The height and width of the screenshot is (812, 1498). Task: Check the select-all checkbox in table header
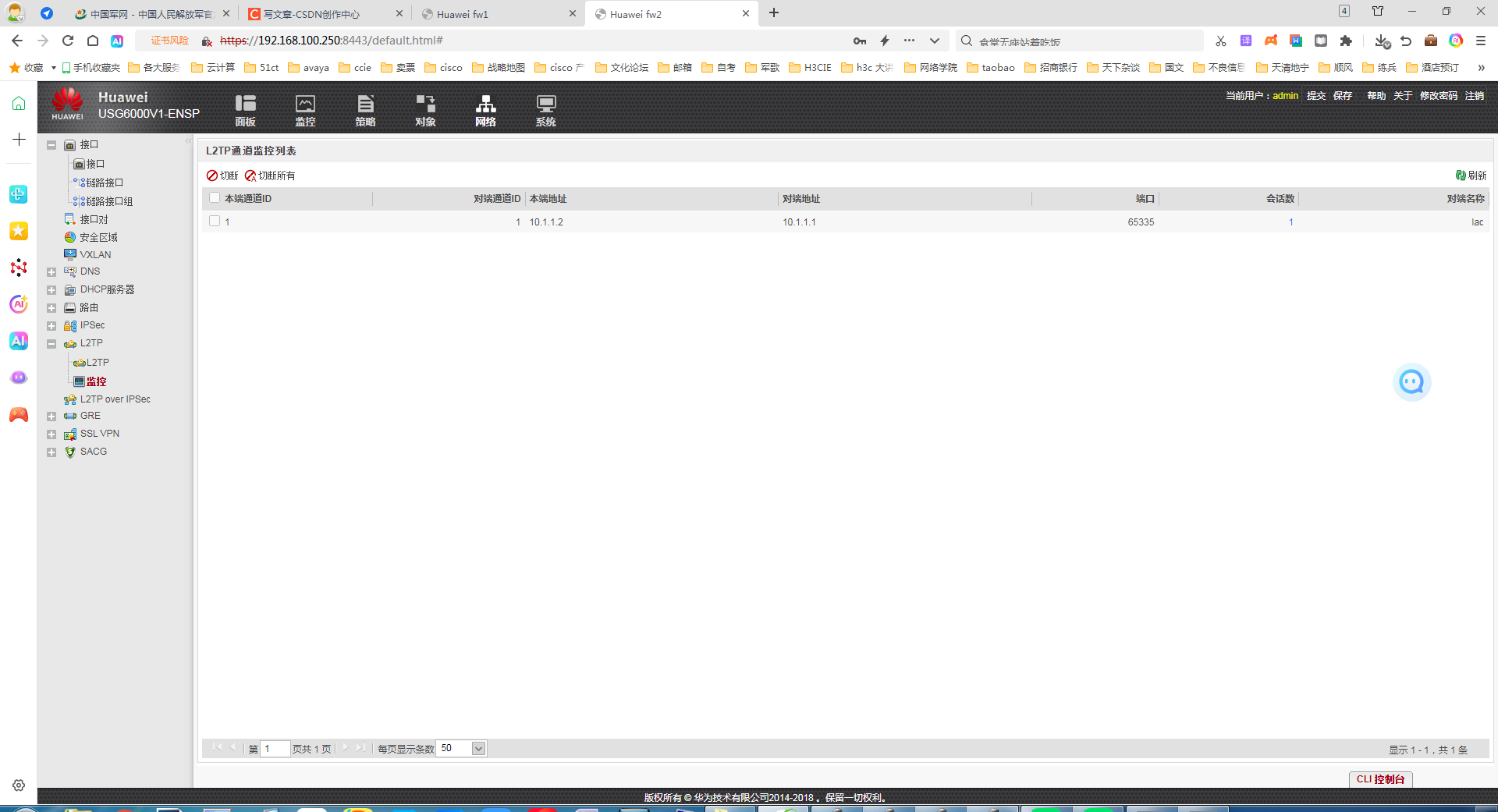coord(215,198)
